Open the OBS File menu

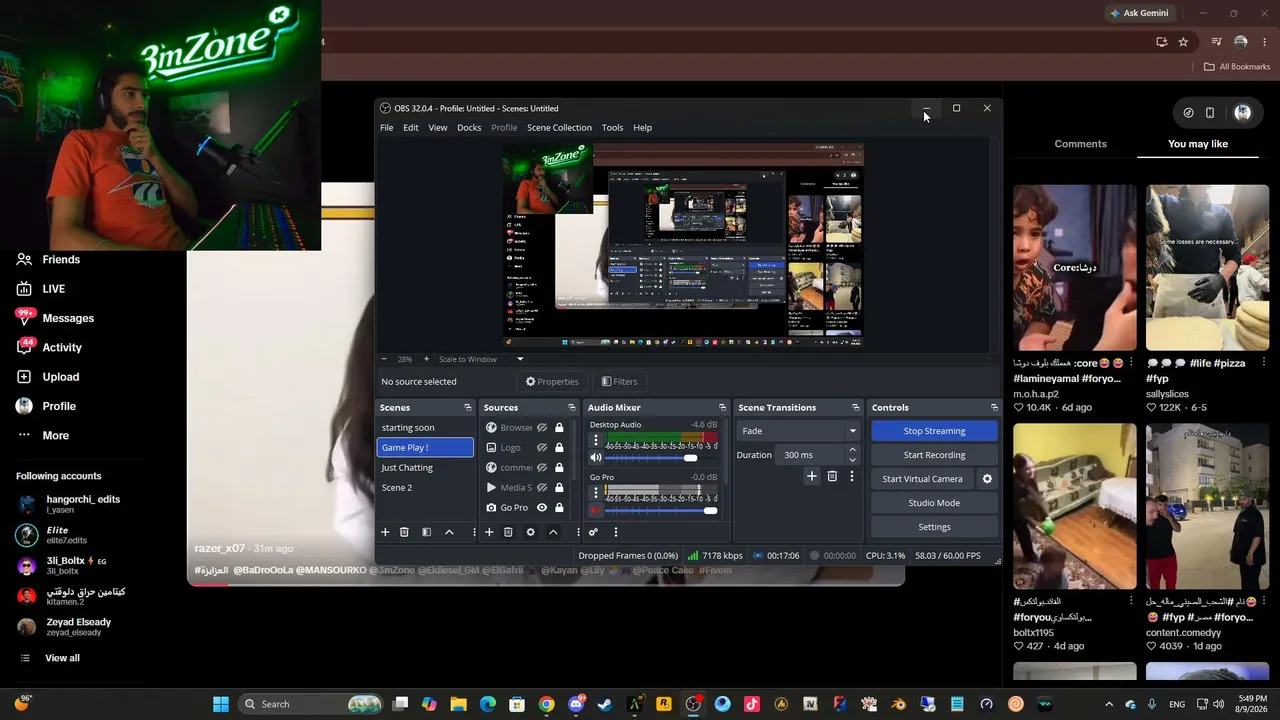386,128
